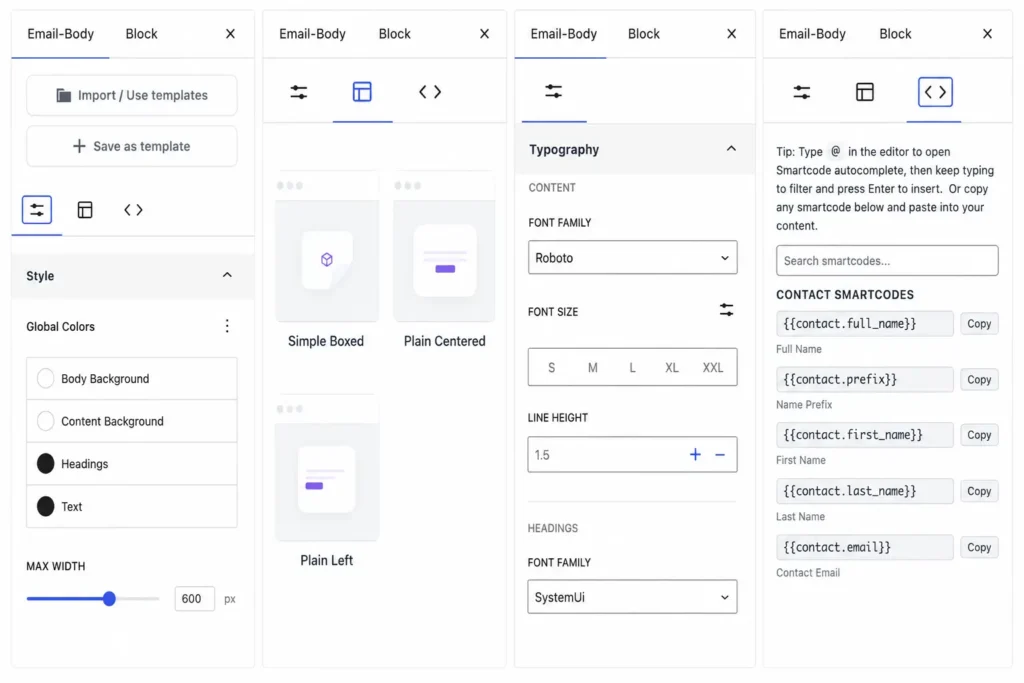Select Email-Body tab in the Typography panel
Viewport: 1024px width, 683px height.
[x=563, y=34]
